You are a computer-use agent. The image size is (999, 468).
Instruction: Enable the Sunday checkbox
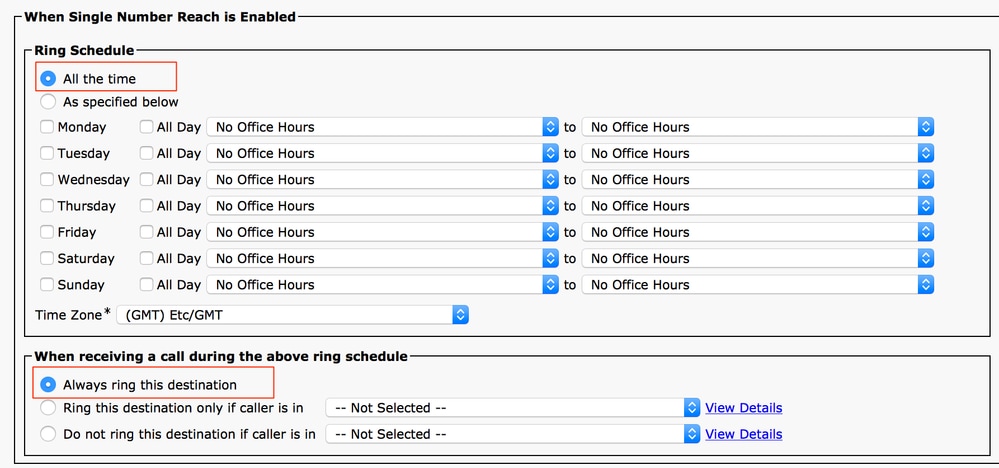click(x=47, y=285)
